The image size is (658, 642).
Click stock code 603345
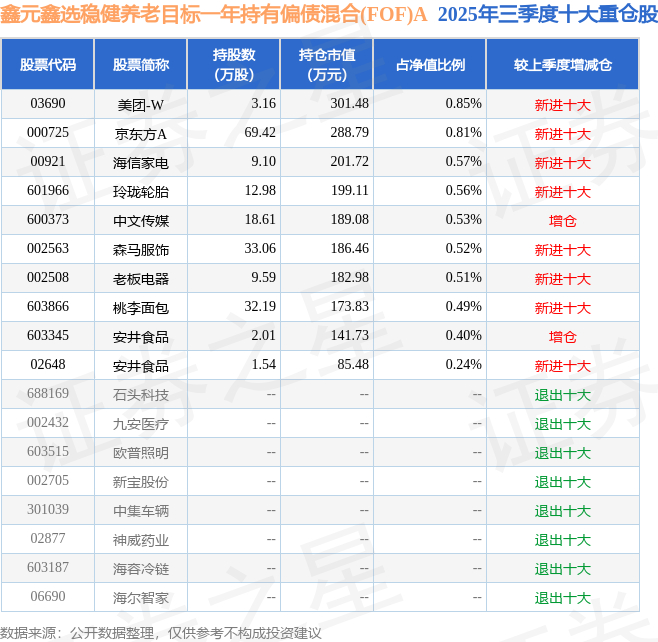[x=48, y=335]
